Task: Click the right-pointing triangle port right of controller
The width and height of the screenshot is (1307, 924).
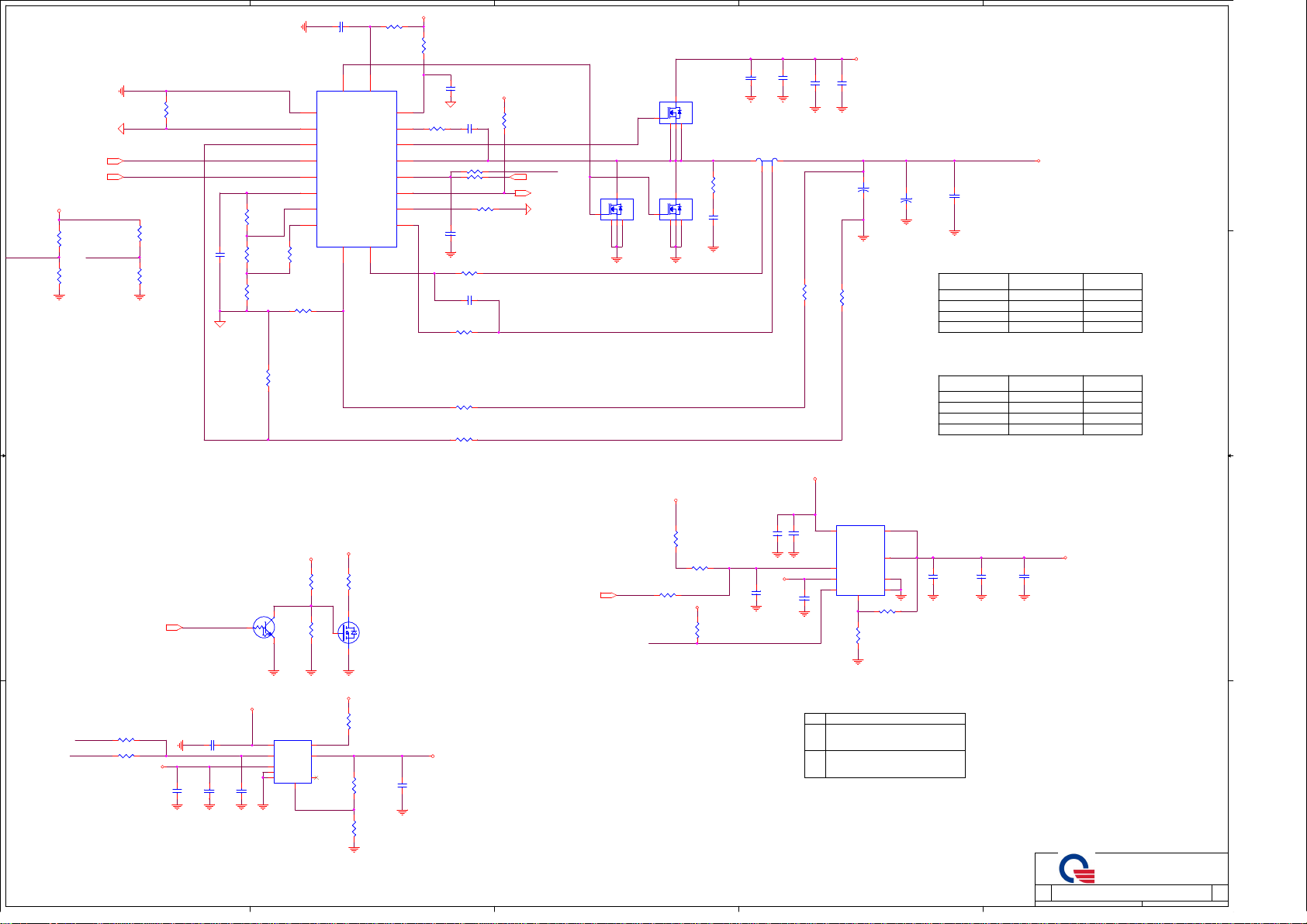Action: [528, 209]
